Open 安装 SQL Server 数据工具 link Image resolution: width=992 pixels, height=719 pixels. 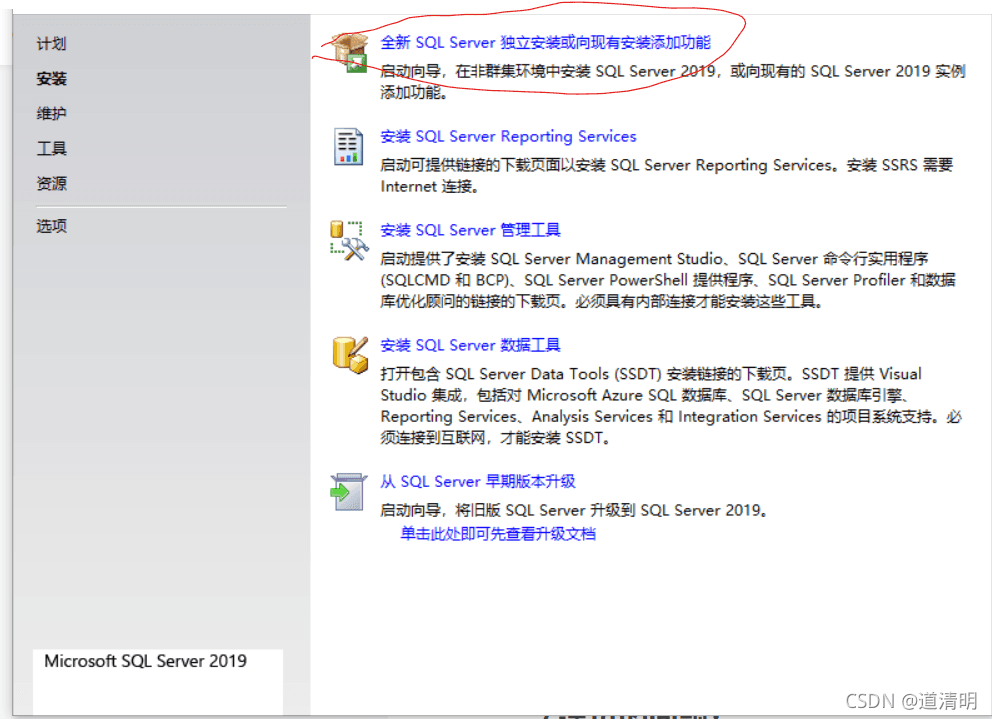(x=470, y=345)
